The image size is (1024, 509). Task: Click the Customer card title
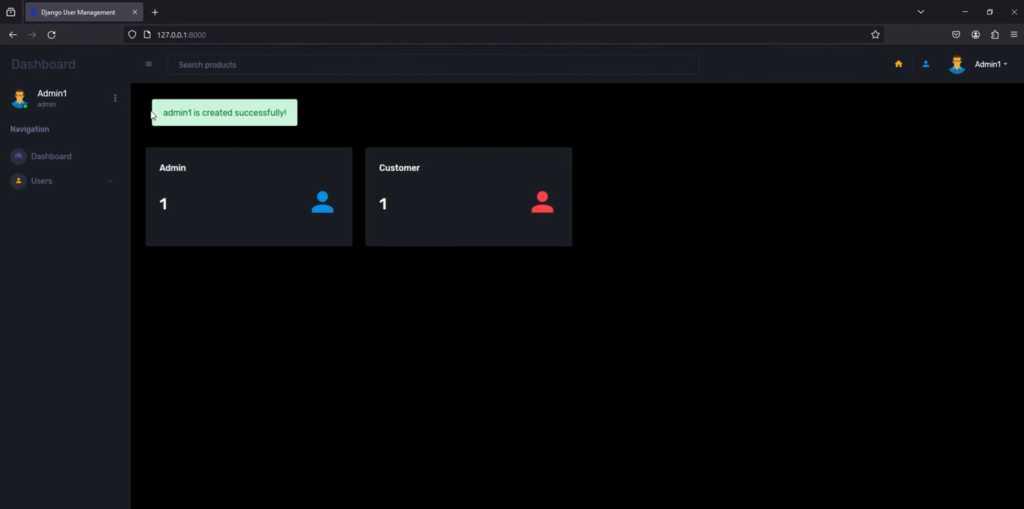point(399,168)
